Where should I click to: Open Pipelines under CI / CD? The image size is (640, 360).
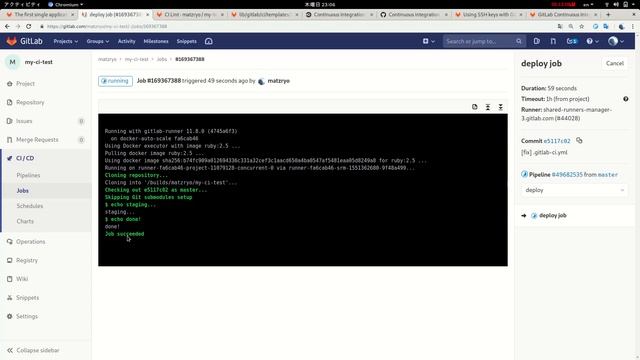[28, 175]
